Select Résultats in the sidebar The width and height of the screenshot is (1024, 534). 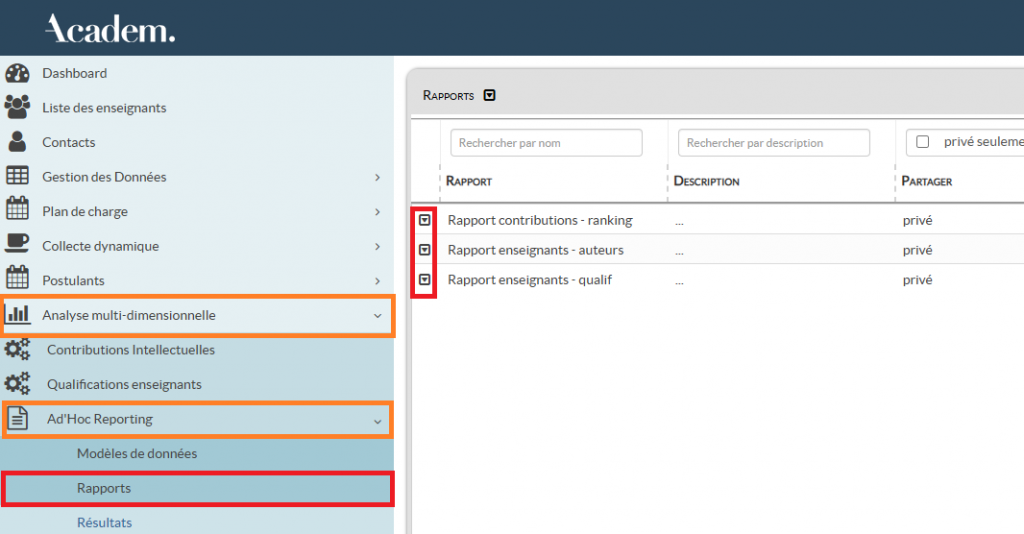tap(104, 523)
